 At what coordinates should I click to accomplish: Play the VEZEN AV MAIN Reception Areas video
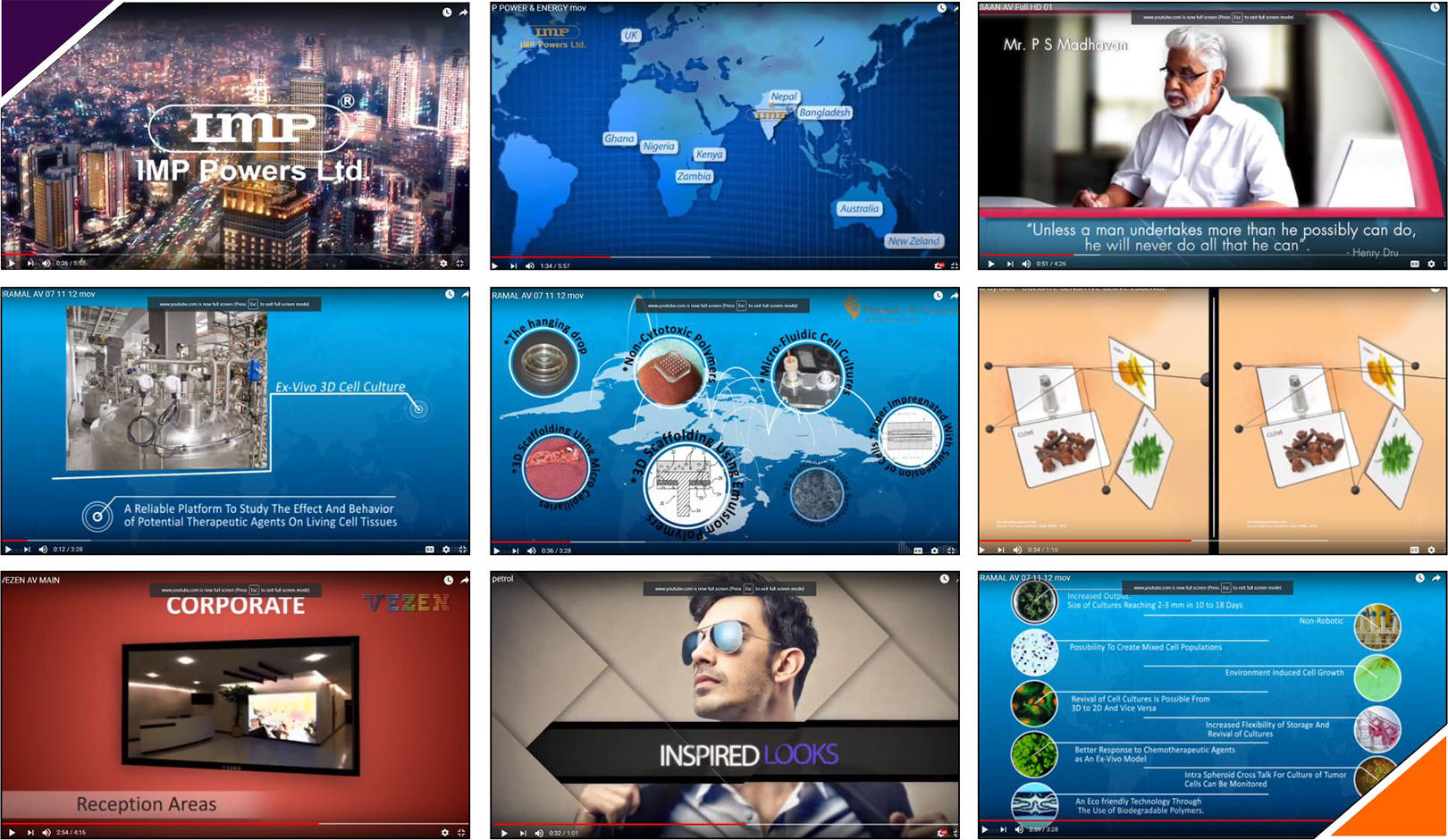tap(12, 832)
